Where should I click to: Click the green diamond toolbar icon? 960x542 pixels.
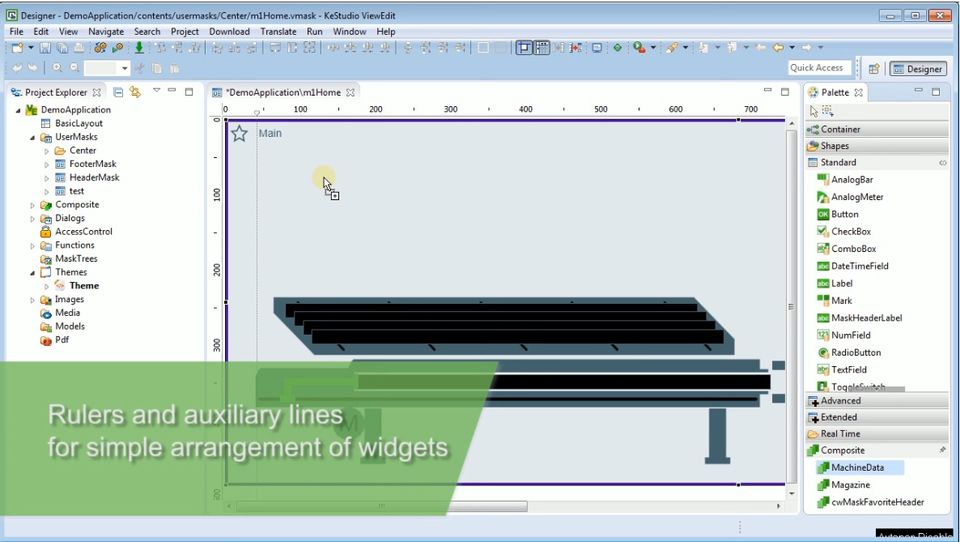point(617,47)
